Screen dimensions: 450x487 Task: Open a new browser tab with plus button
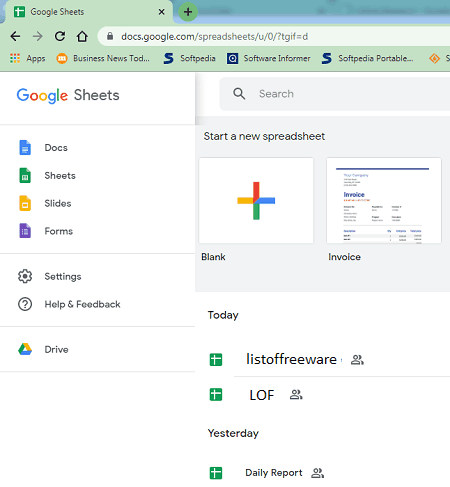click(x=188, y=12)
